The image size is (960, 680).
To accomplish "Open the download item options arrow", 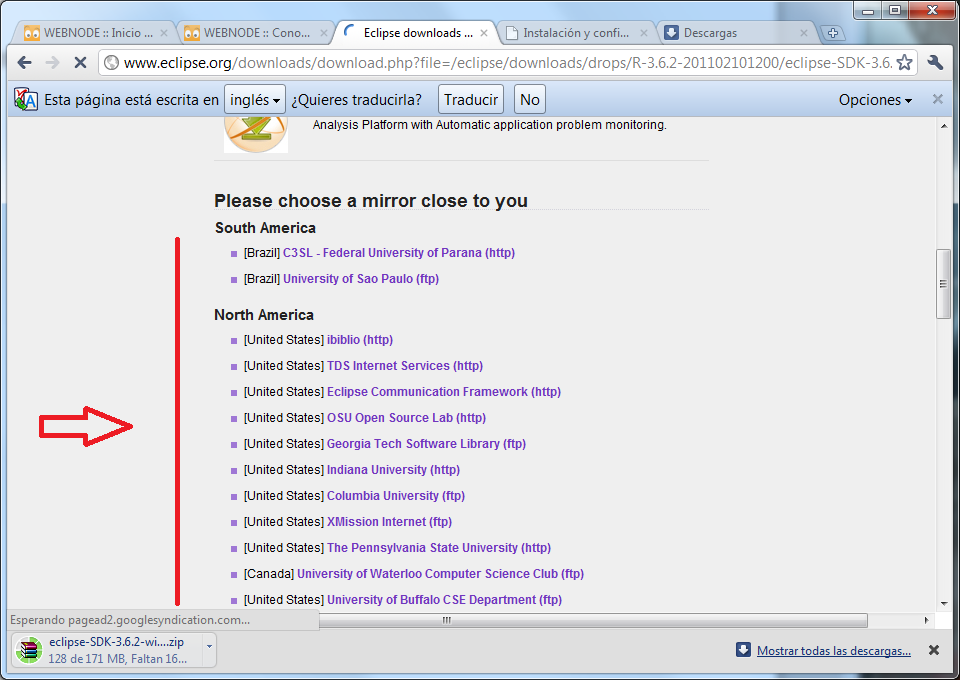I will pos(209,646).
